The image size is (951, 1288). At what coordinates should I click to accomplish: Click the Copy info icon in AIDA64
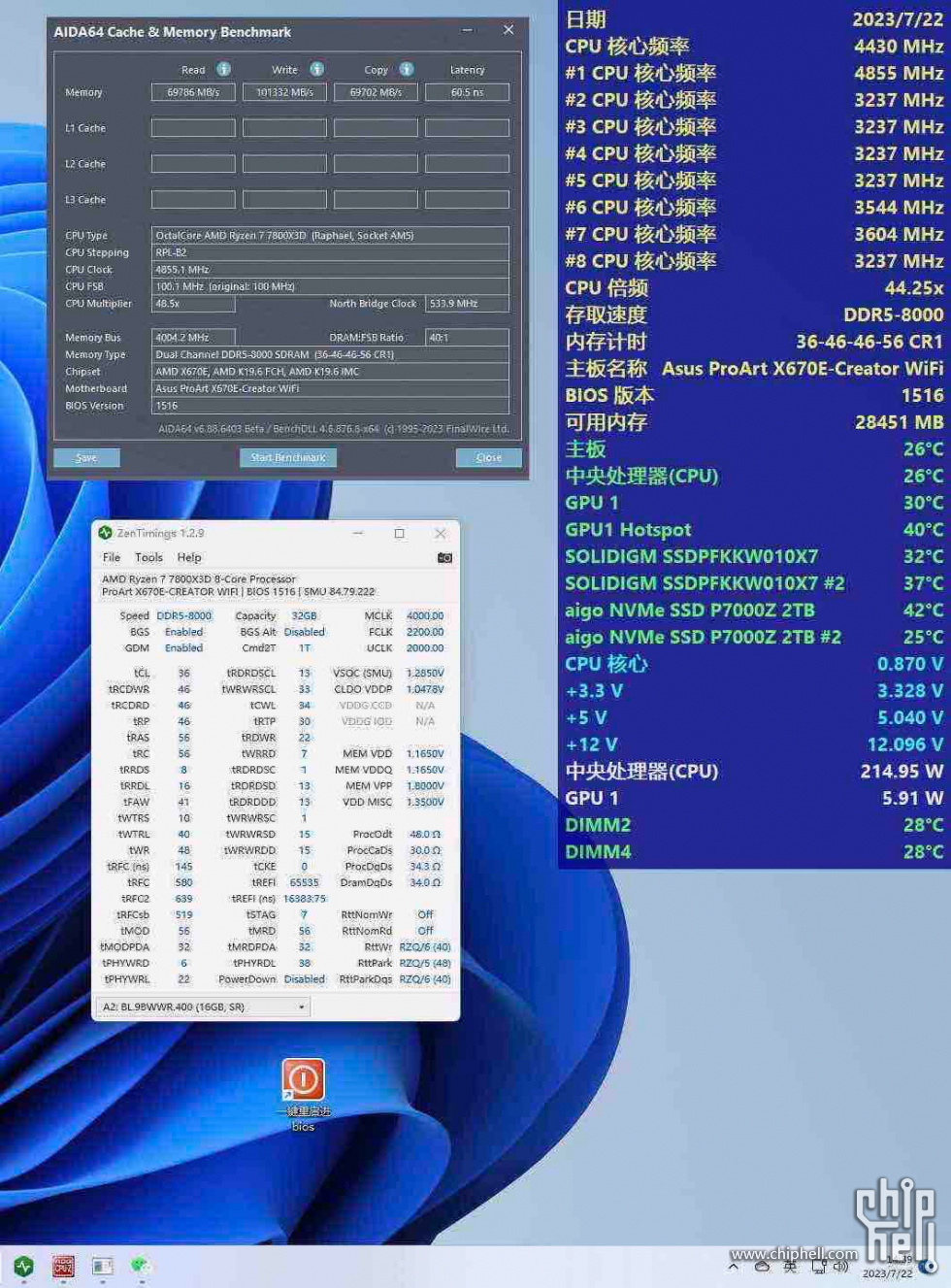pyautogui.click(x=407, y=69)
